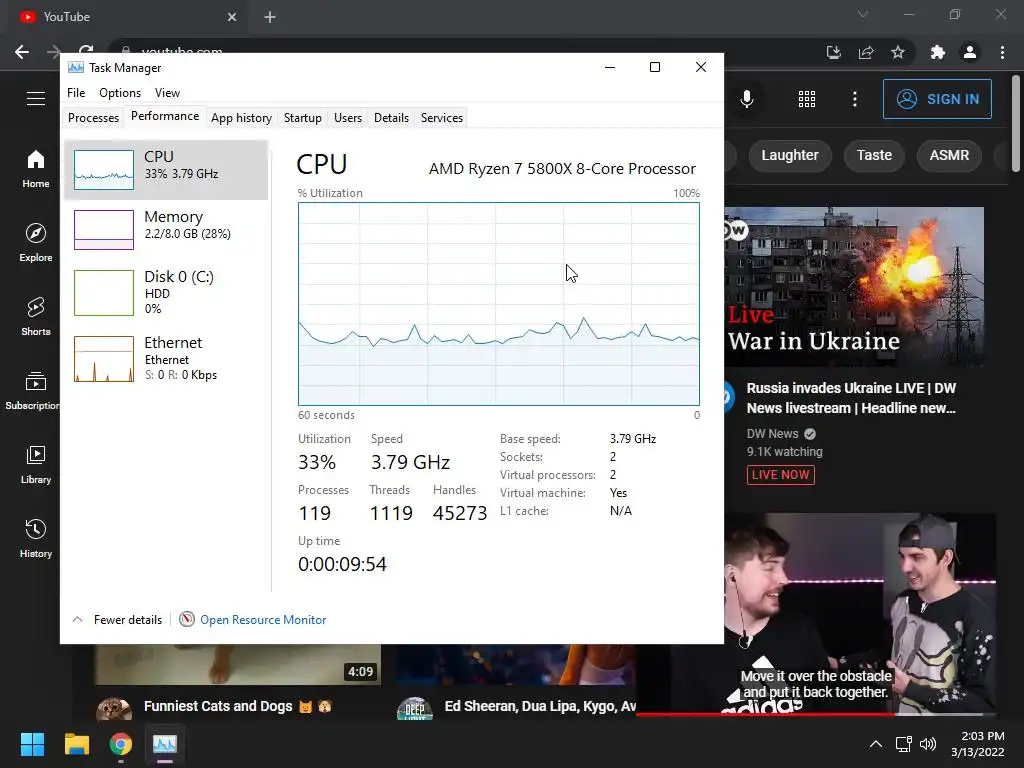Viewport: 1024px width, 768px height.
Task: Collapse with Fewer details
Action: [x=117, y=620]
